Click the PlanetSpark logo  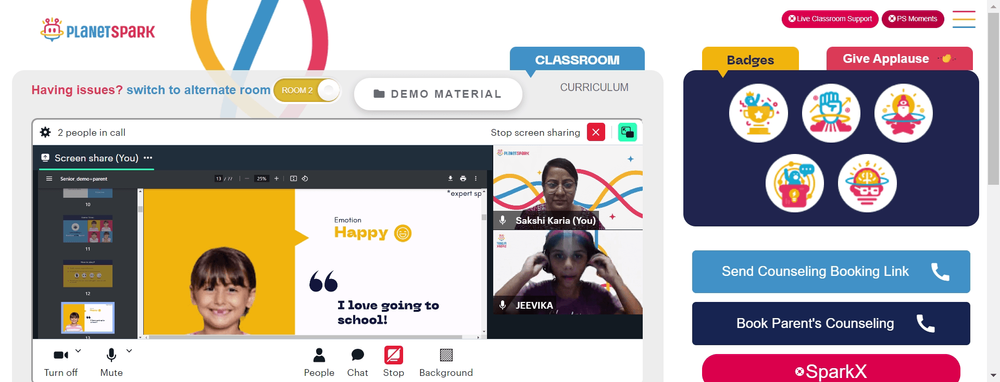[x=98, y=30]
